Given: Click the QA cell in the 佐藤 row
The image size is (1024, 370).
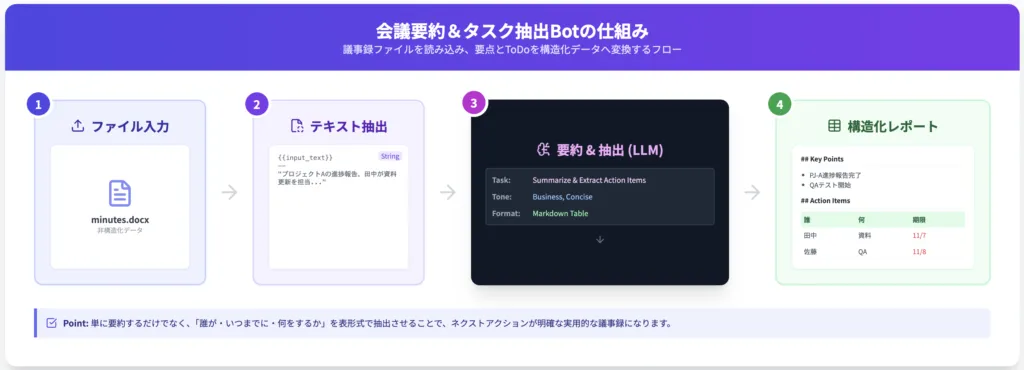Looking at the screenshot, I should (863, 251).
